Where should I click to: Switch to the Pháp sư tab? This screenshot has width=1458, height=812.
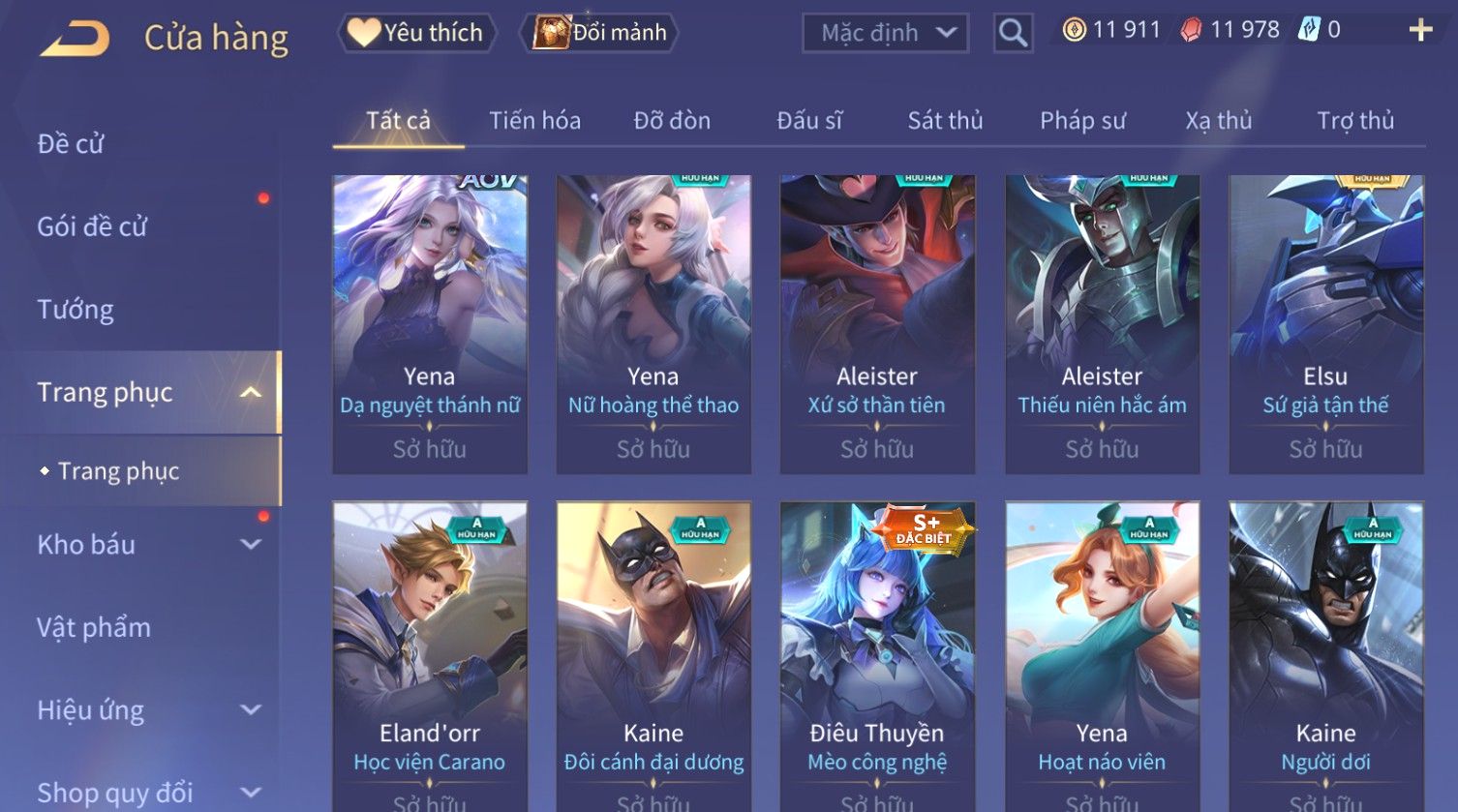pos(1082,121)
